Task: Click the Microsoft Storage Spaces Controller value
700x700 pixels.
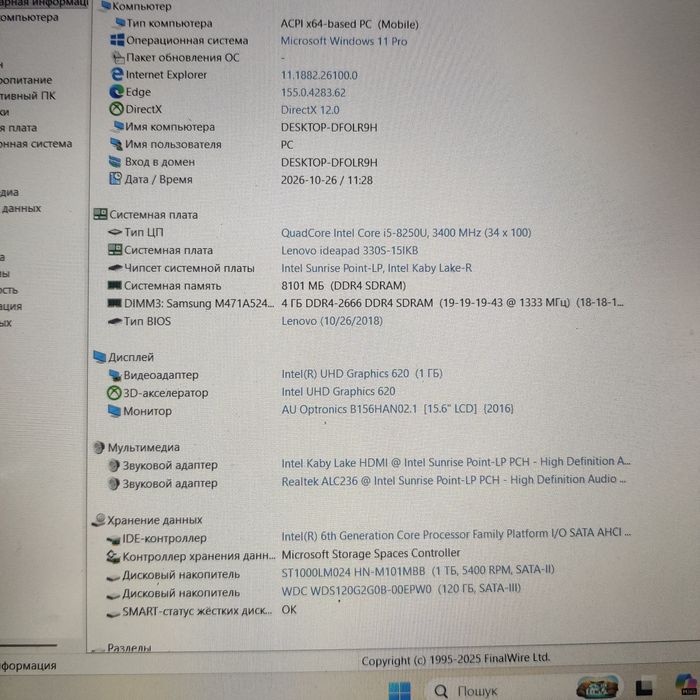Action: (371, 554)
